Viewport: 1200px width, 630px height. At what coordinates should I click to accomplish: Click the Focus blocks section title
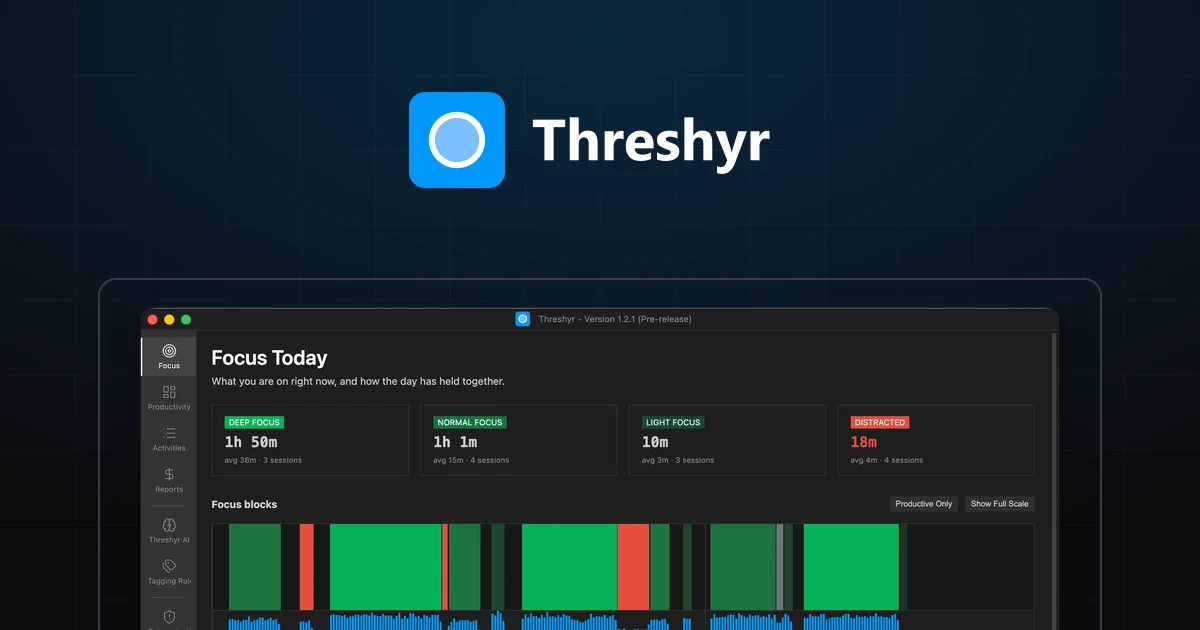244,504
